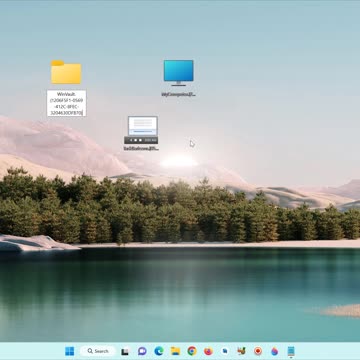Open Task View from the taskbar
Screen dimensions: 360x360
coord(125,351)
